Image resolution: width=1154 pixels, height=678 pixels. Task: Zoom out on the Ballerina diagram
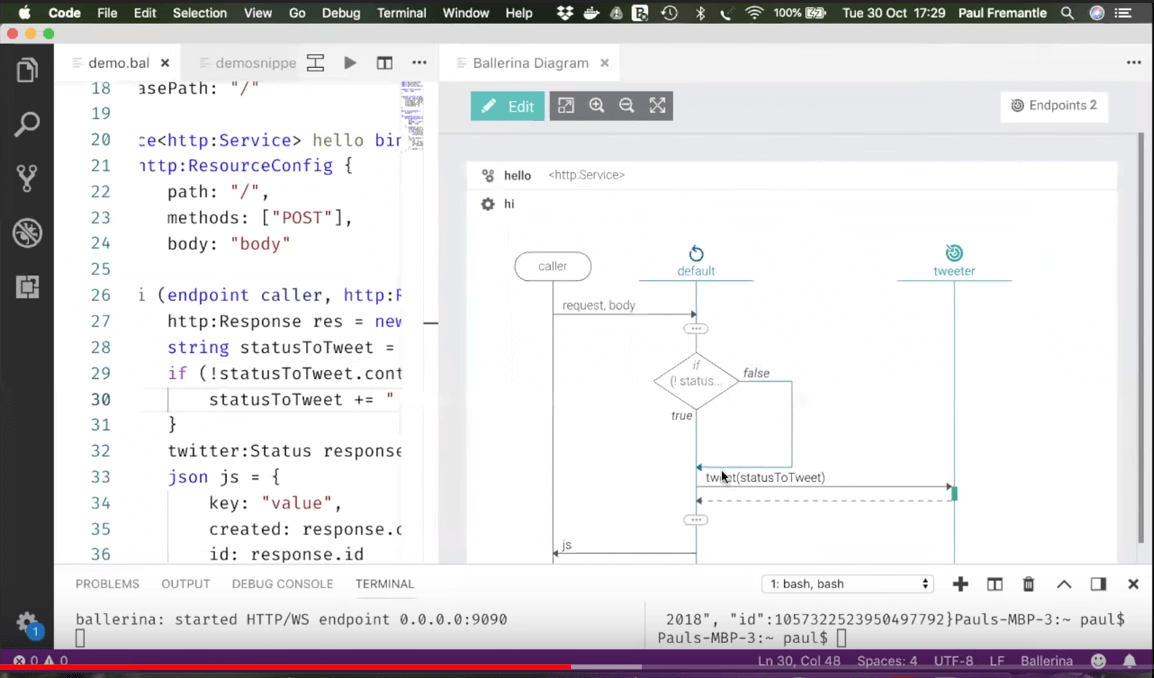[x=626, y=106]
